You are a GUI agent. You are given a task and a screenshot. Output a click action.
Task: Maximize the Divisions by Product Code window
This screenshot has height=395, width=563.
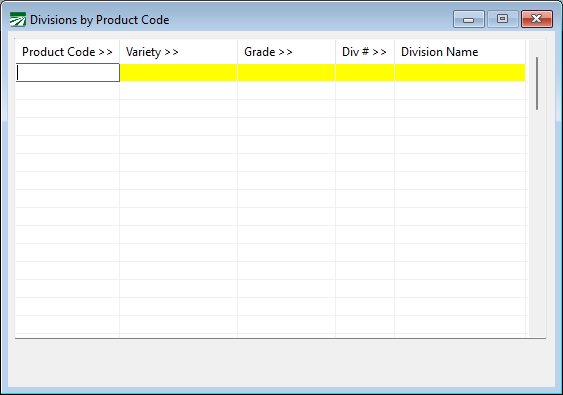pos(502,19)
